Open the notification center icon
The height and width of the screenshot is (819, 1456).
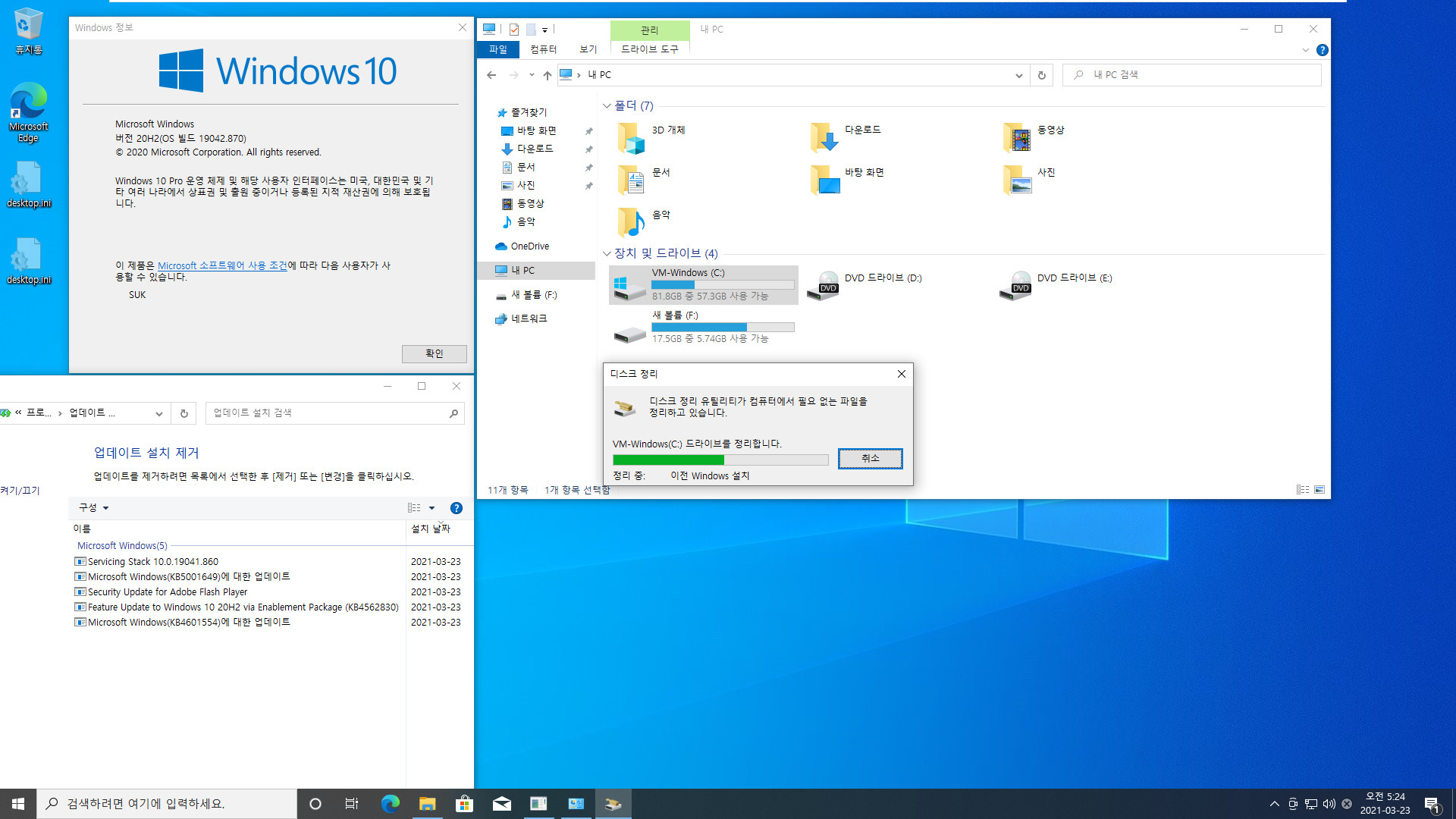pos(1431,804)
